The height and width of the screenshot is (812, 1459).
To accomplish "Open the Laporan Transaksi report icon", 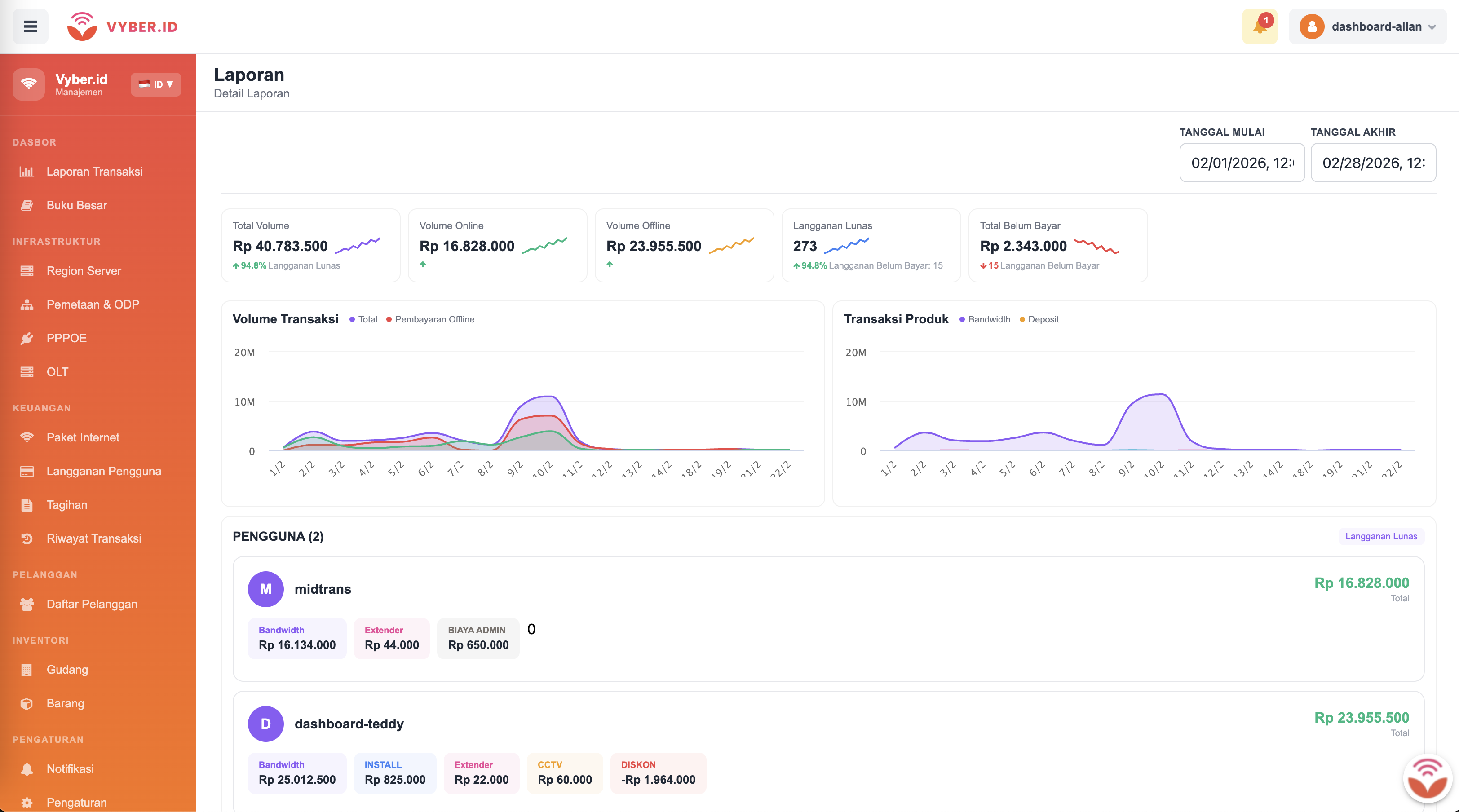I will [27, 172].
